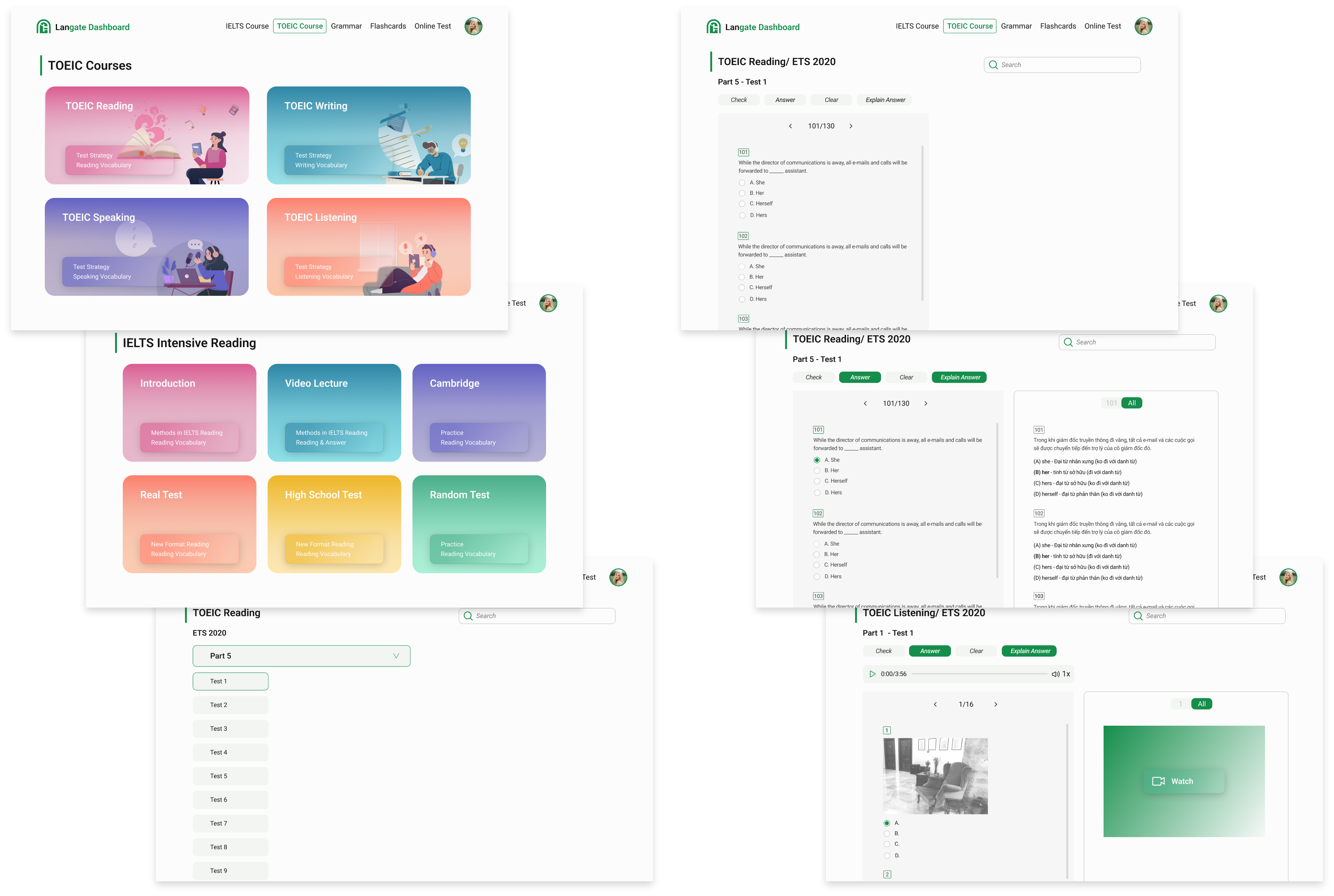Open High School Test card
The height and width of the screenshot is (896, 1334).
334,524
